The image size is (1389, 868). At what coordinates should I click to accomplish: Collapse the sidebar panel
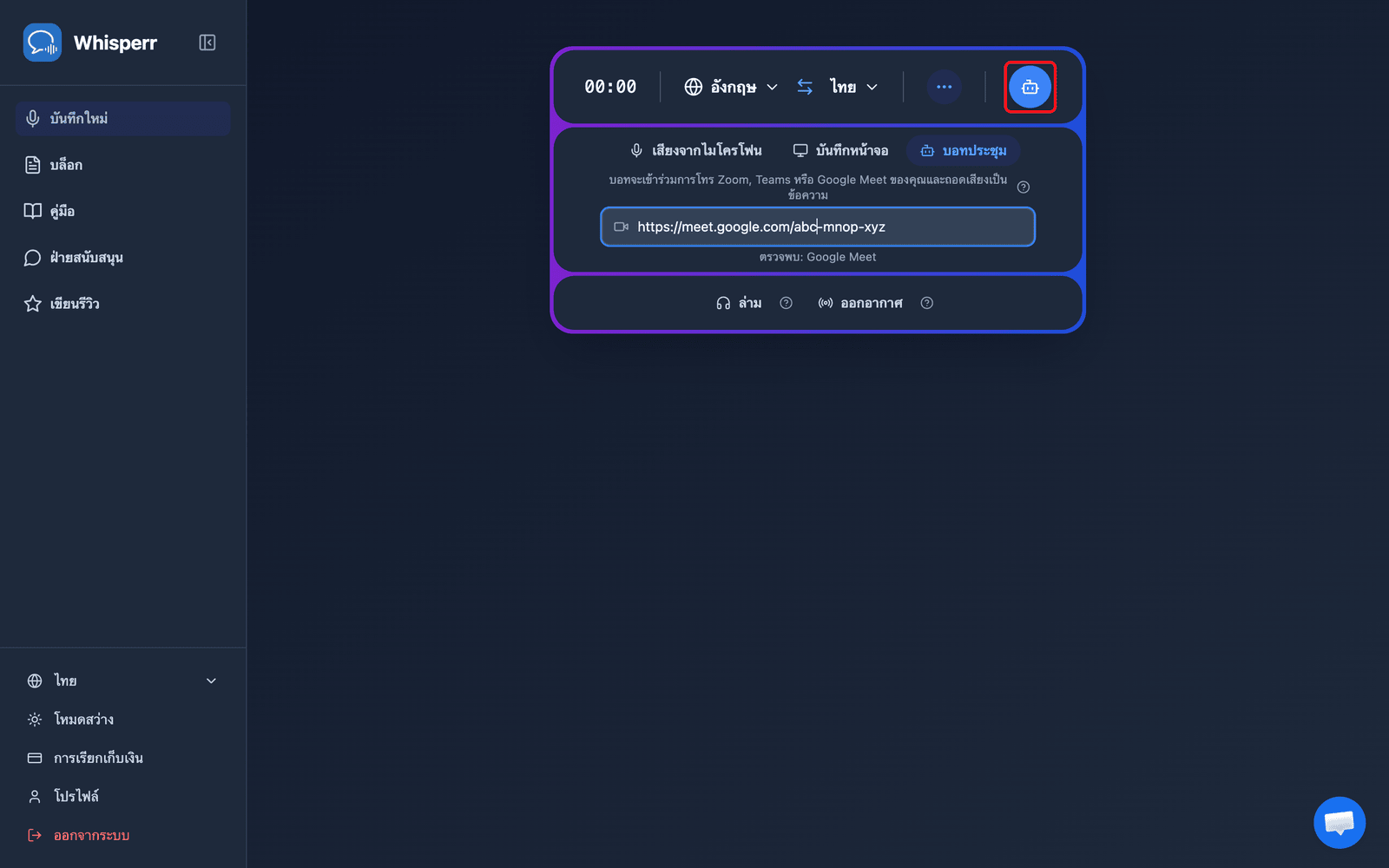pos(207,43)
